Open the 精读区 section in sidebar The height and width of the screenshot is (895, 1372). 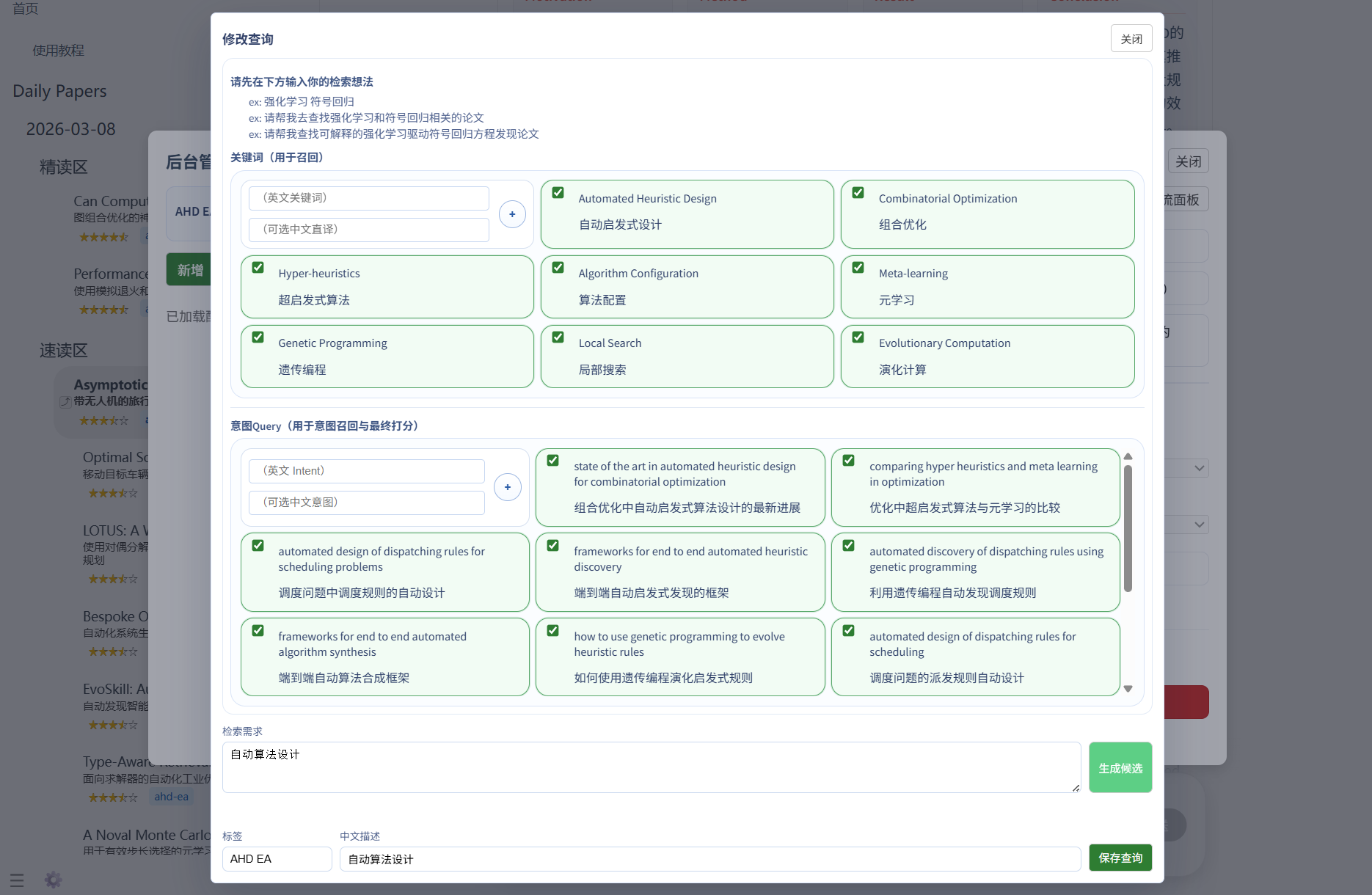click(63, 167)
